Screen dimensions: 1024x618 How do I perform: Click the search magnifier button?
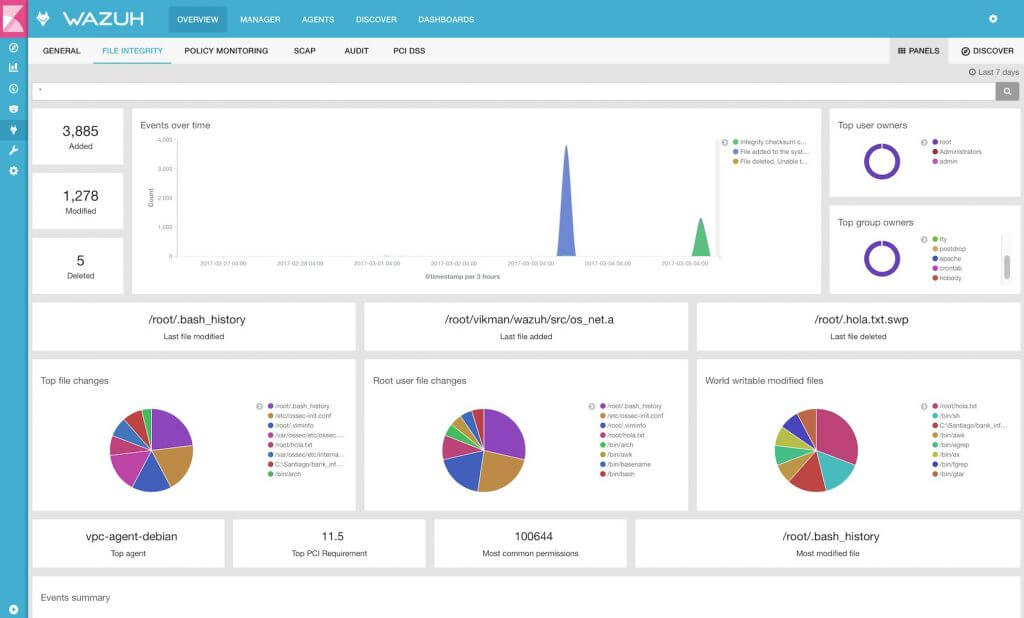click(1007, 91)
